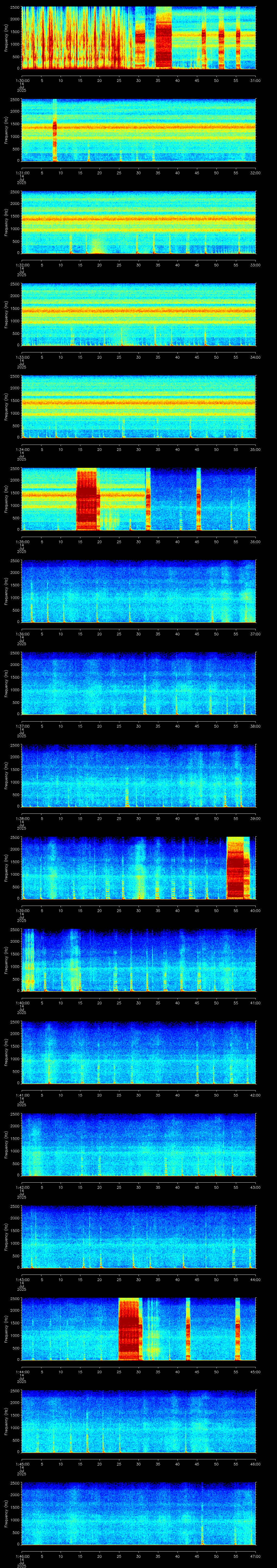Click the '1:32:00' start time label

pyautogui.click(x=22, y=265)
